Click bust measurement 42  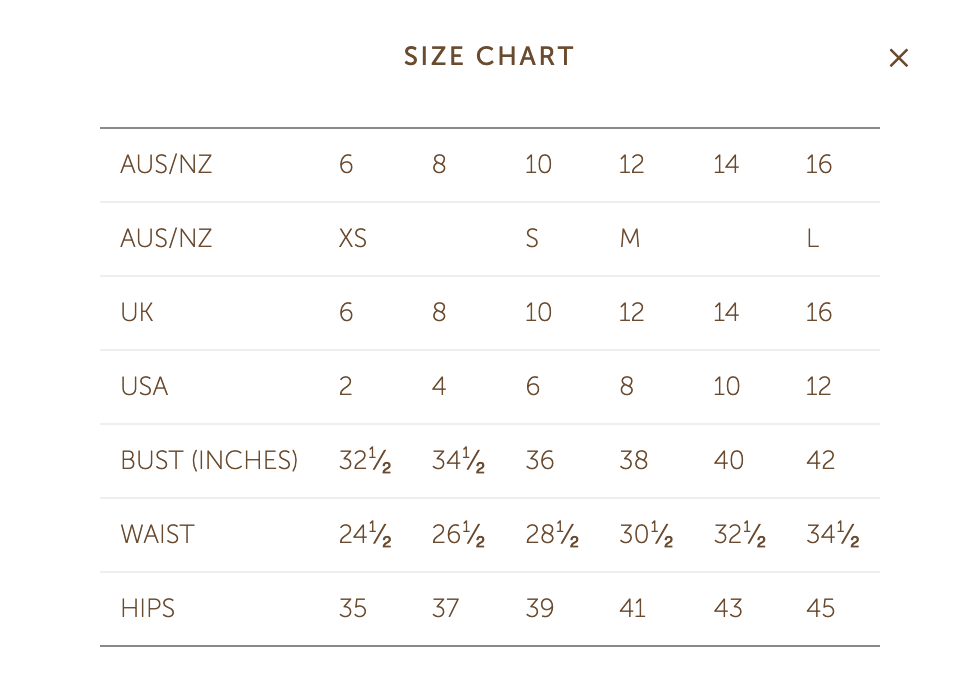click(x=820, y=460)
